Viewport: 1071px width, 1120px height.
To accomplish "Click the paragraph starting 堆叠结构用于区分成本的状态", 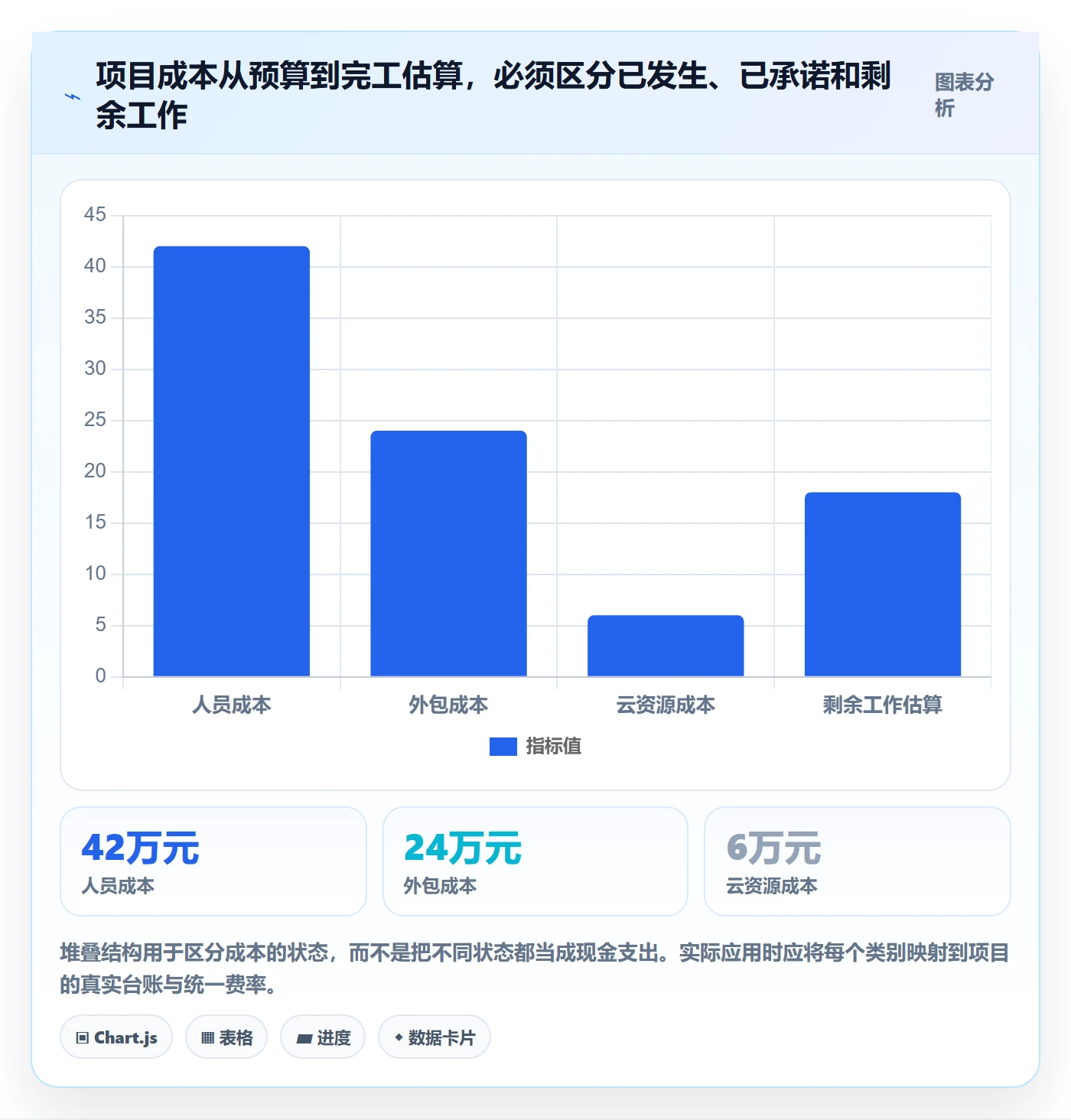I will (x=535, y=969).
